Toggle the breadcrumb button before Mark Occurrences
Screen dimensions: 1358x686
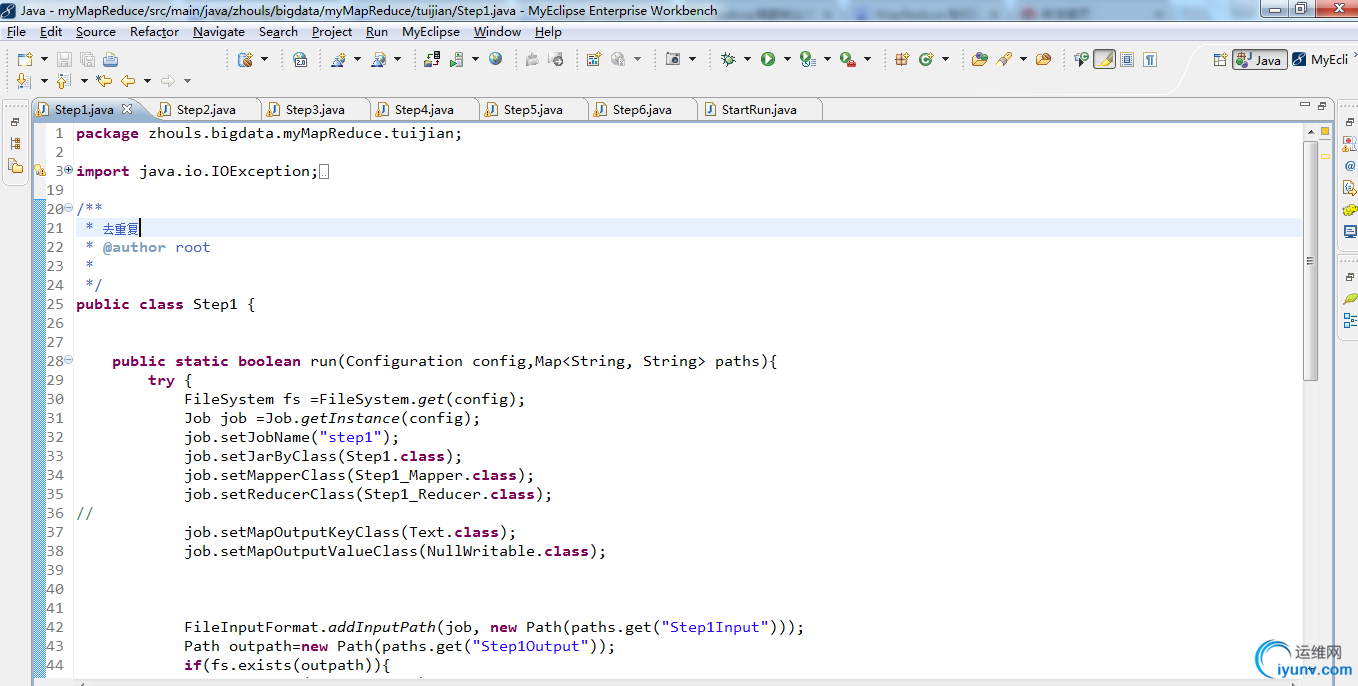click(1082, 59)
